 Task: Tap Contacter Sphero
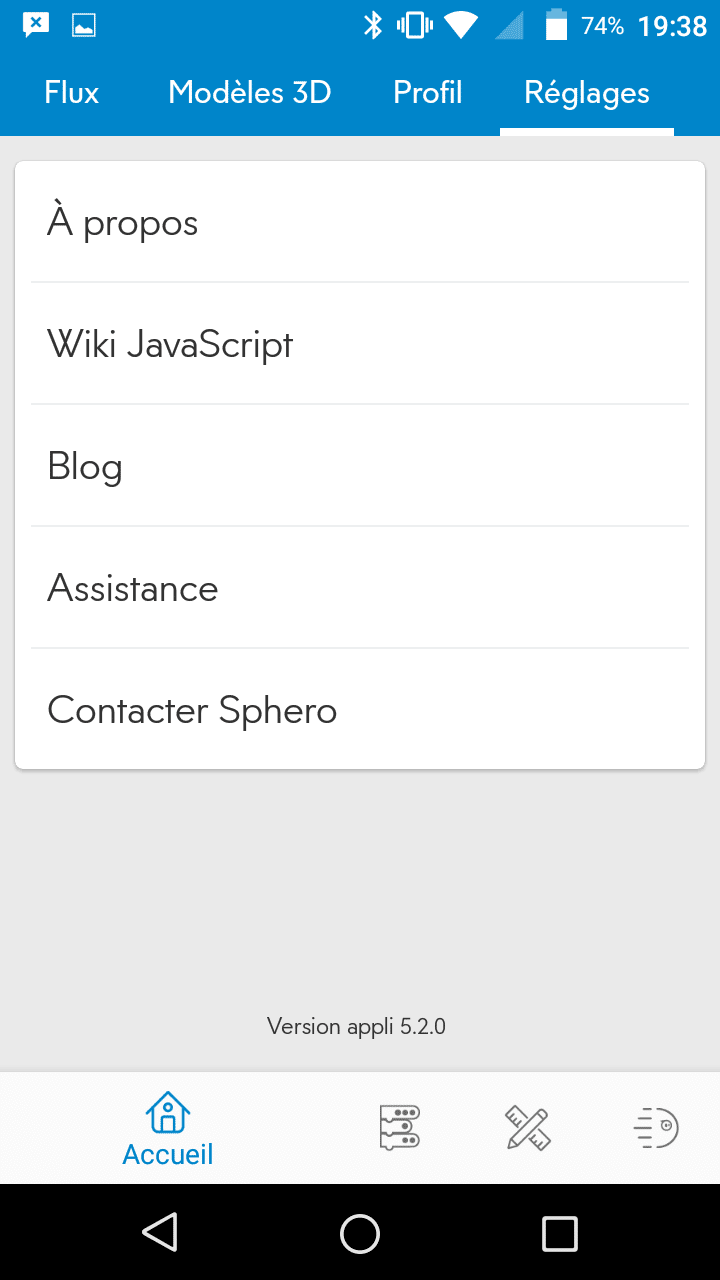coord(360,710)
